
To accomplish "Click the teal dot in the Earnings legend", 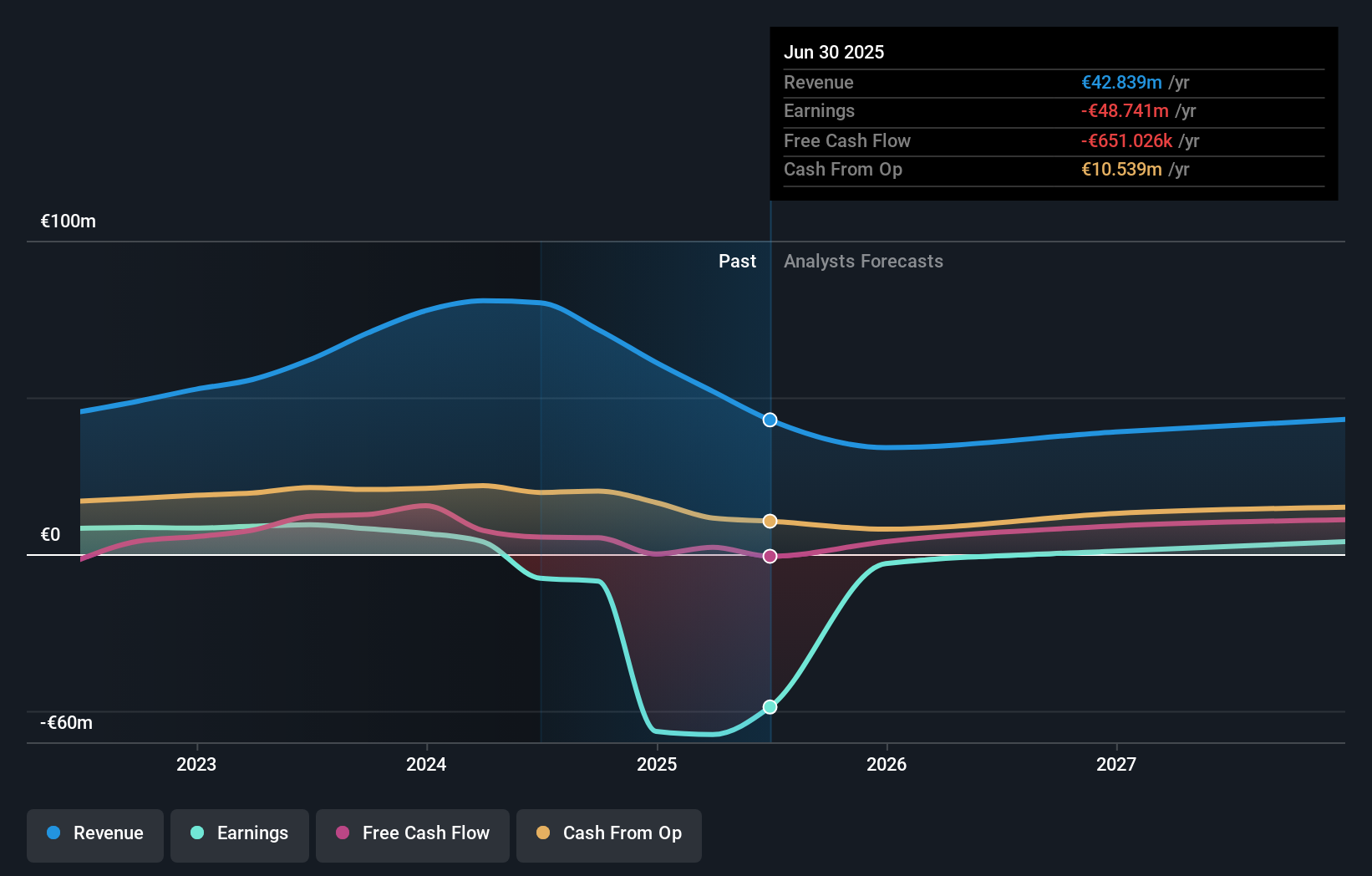I will (196, 833).
